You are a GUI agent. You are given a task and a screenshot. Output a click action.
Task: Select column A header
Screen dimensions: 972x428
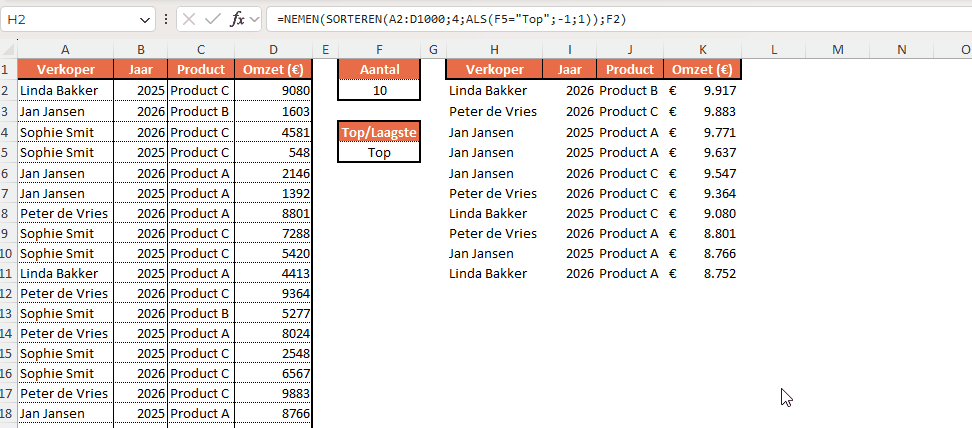pyautogui.click(x=65, y=49)
